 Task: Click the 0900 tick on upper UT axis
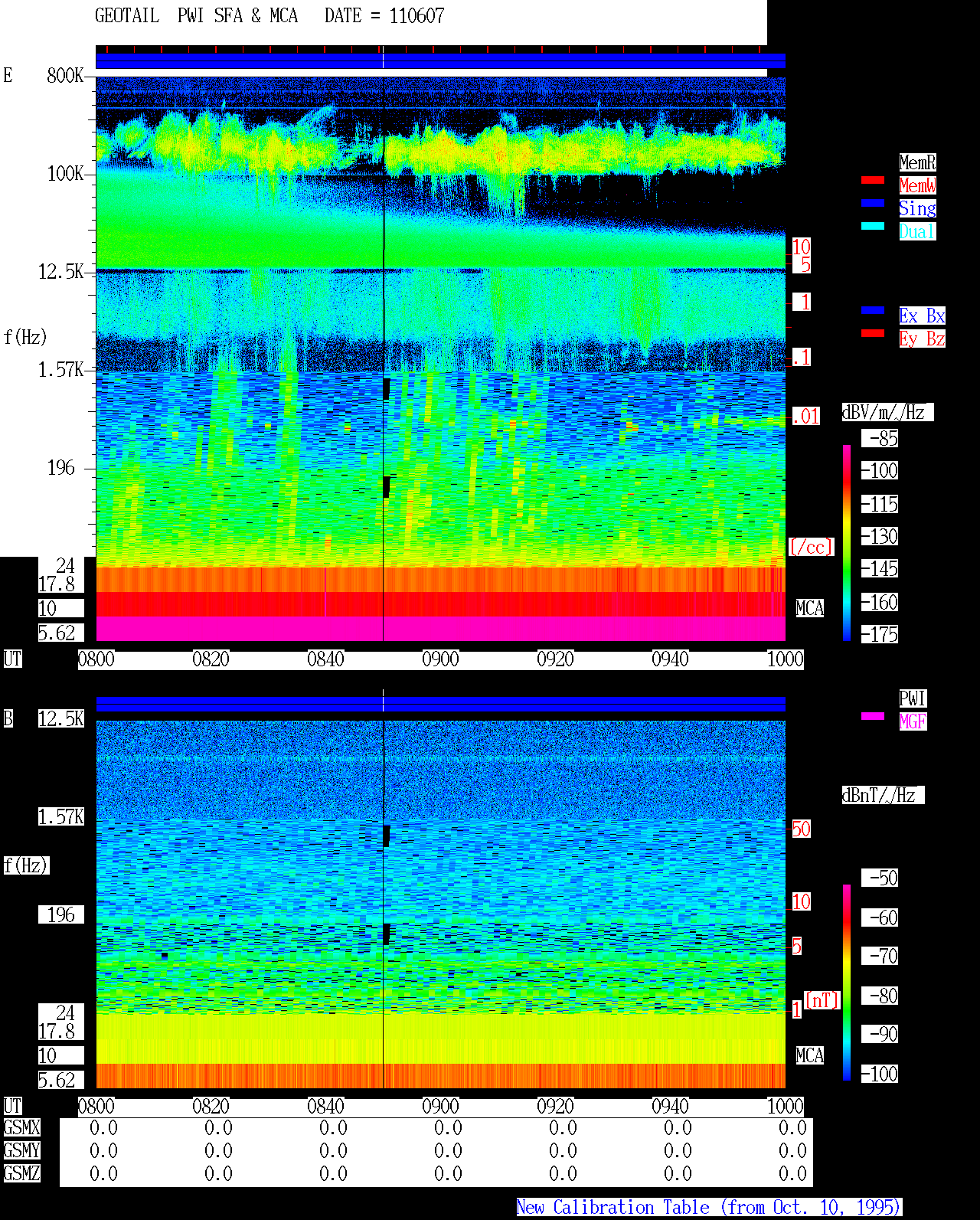coord(440,659)
